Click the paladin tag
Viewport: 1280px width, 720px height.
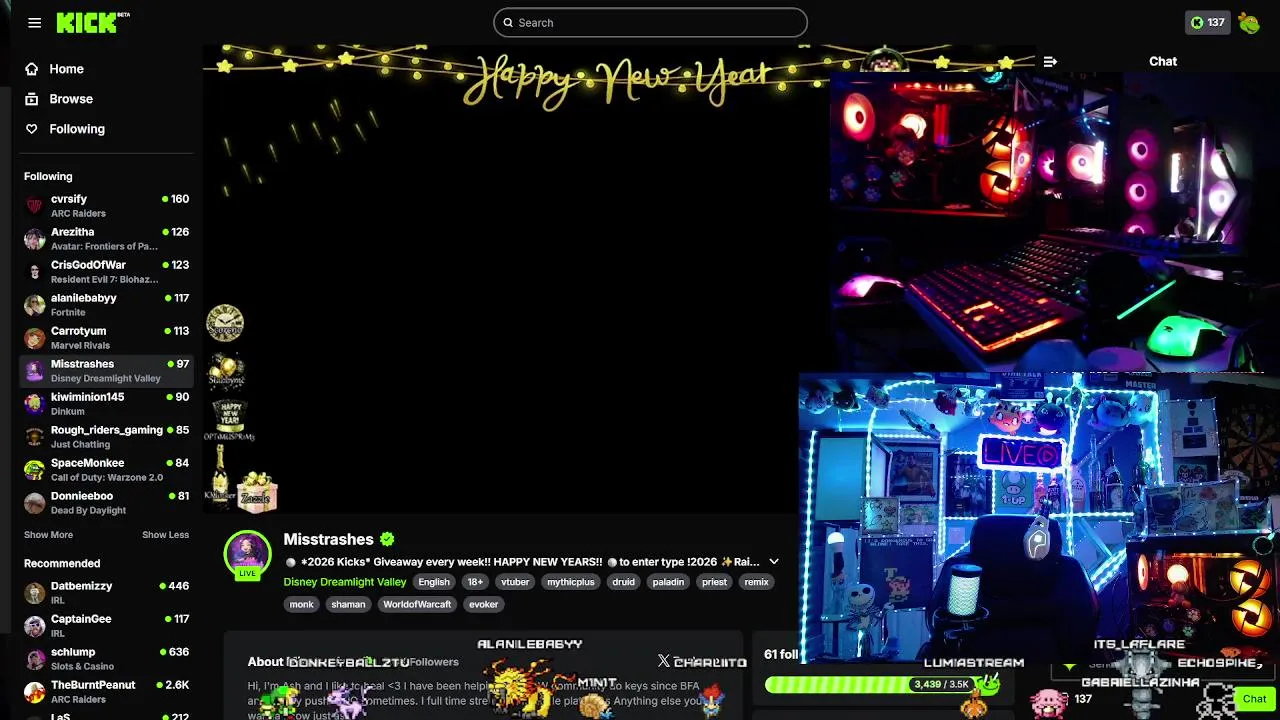coord(668,582)
